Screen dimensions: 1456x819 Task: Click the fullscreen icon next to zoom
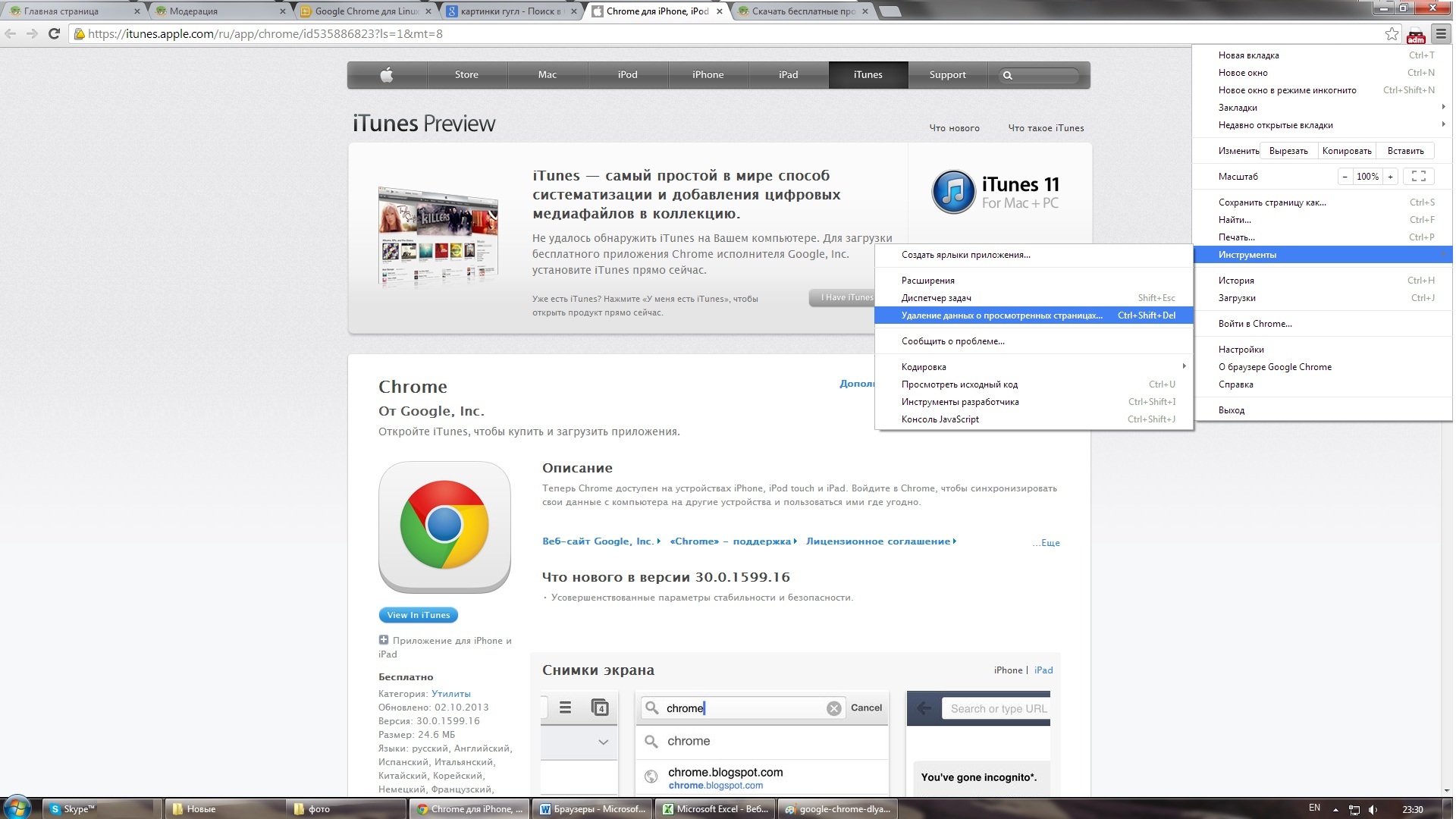tap(1418, 176)
